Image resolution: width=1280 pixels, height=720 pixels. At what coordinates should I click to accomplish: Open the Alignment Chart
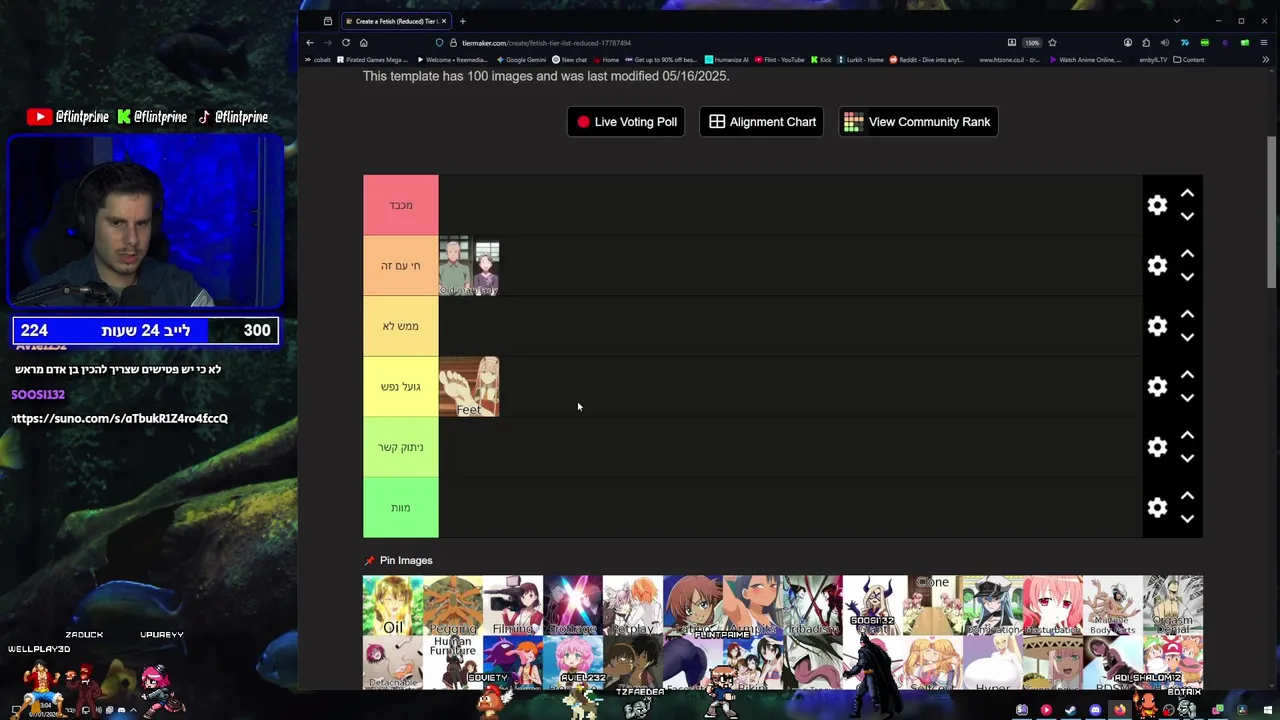[762, 122]
